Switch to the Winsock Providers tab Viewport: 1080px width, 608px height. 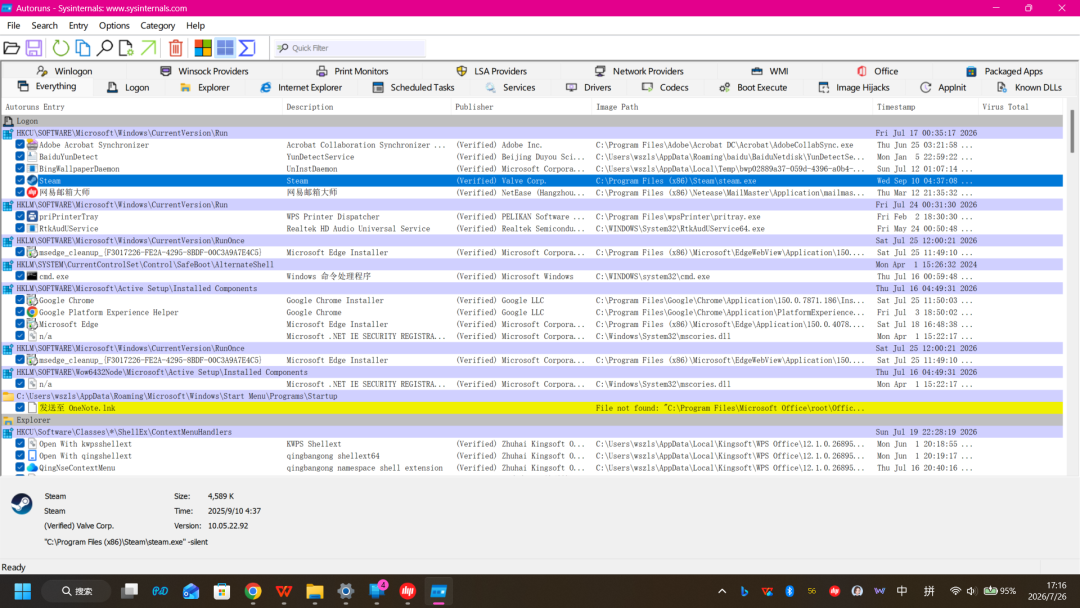pos(204,71)
